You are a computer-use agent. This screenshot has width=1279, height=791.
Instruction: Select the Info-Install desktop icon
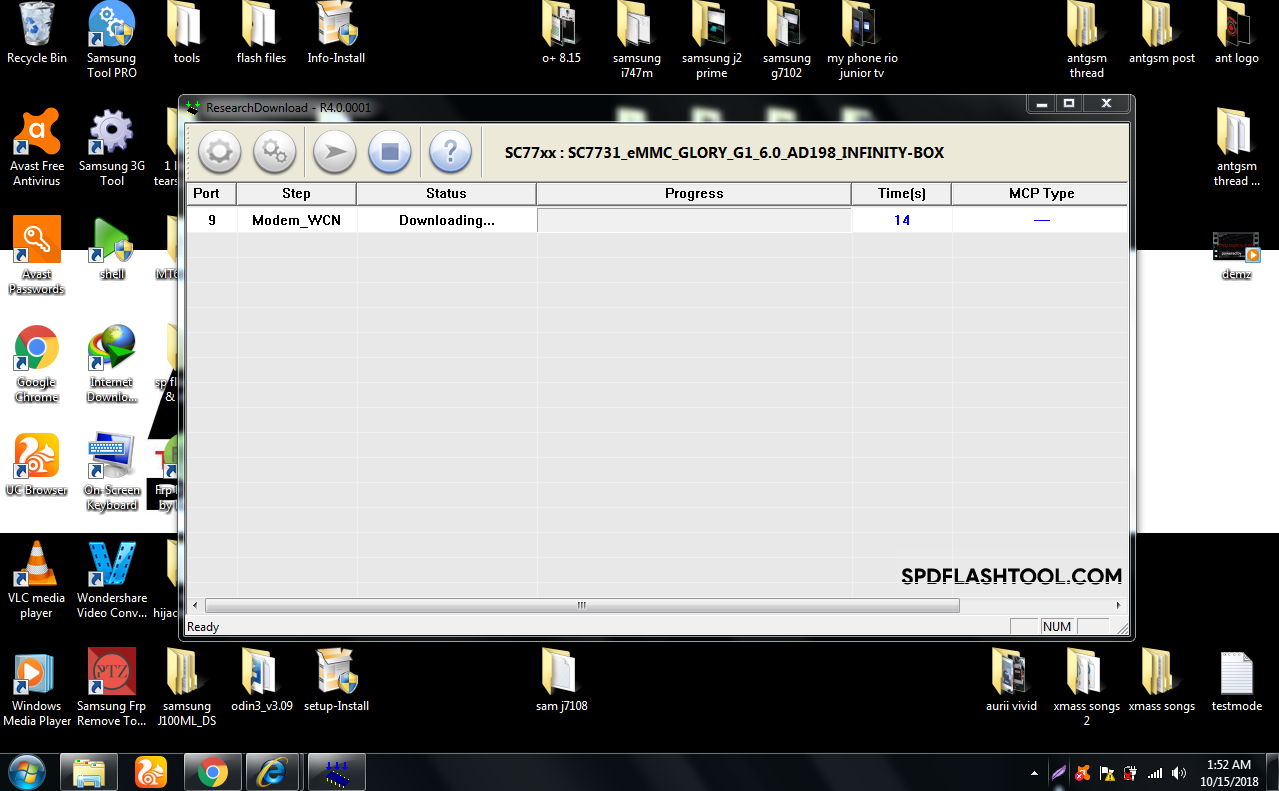click(x=336, y=34)
